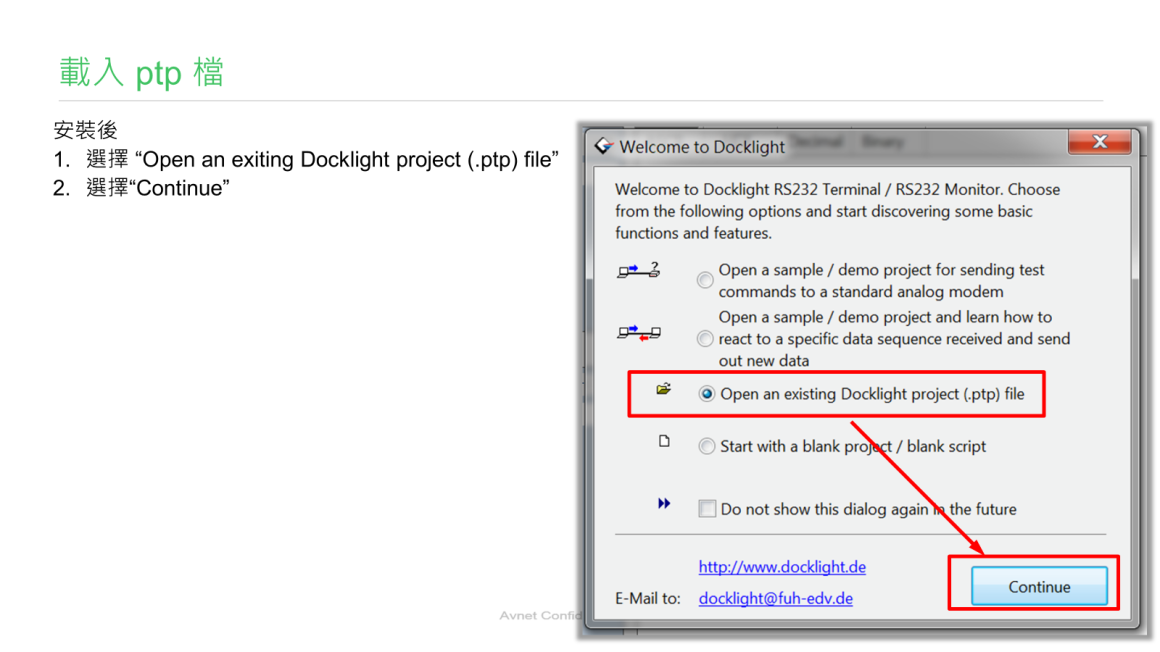Click the slide heading 載入 ptp 檔

click(x=141, y=73)
